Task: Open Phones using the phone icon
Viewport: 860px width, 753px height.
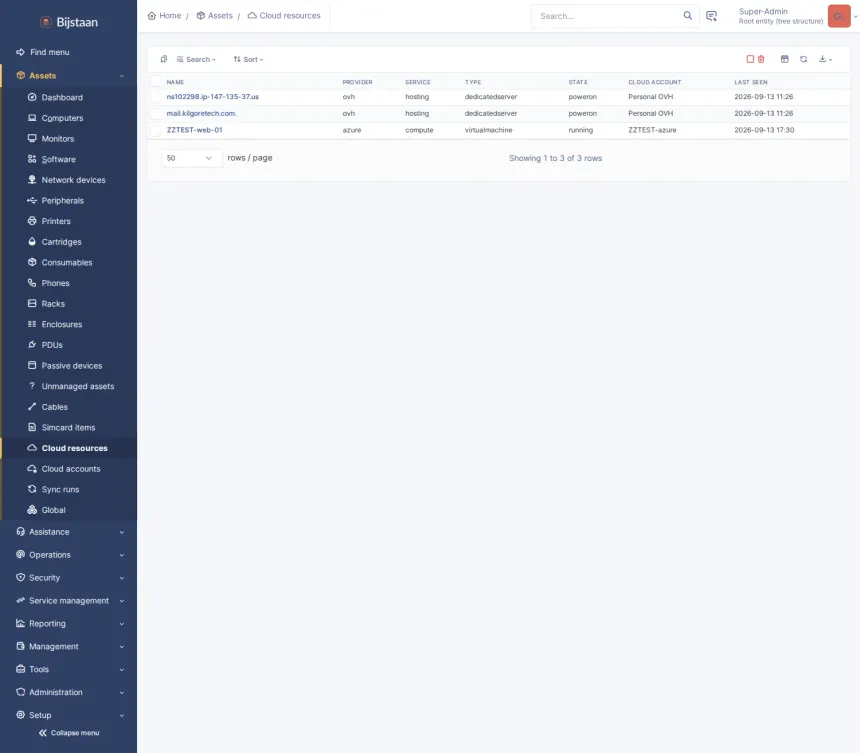Action: [32, 283]
